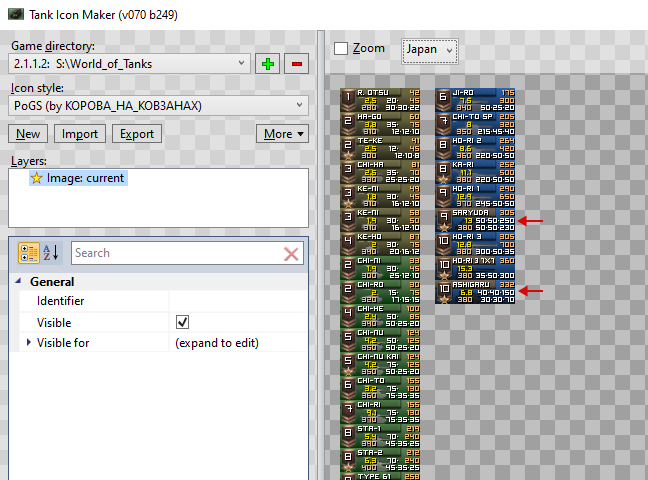Click the star icon of Image: current layer

[36, 178]
